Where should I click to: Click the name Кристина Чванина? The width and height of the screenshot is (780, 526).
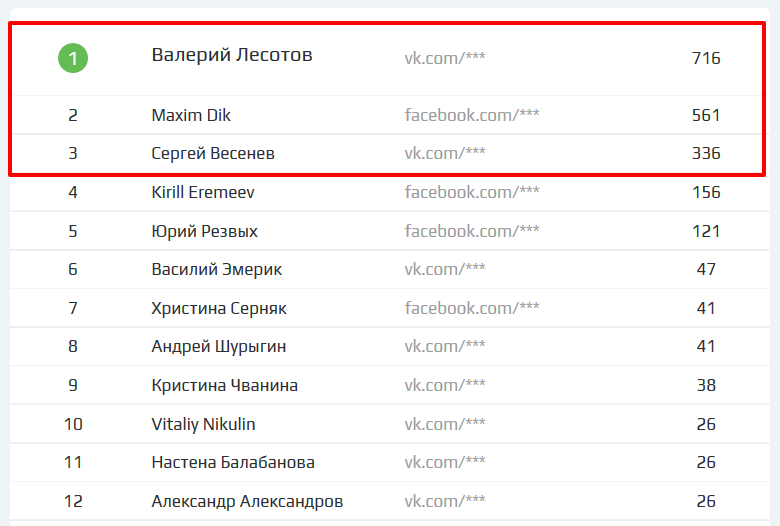pyautogui.click(x=224, y=386)
